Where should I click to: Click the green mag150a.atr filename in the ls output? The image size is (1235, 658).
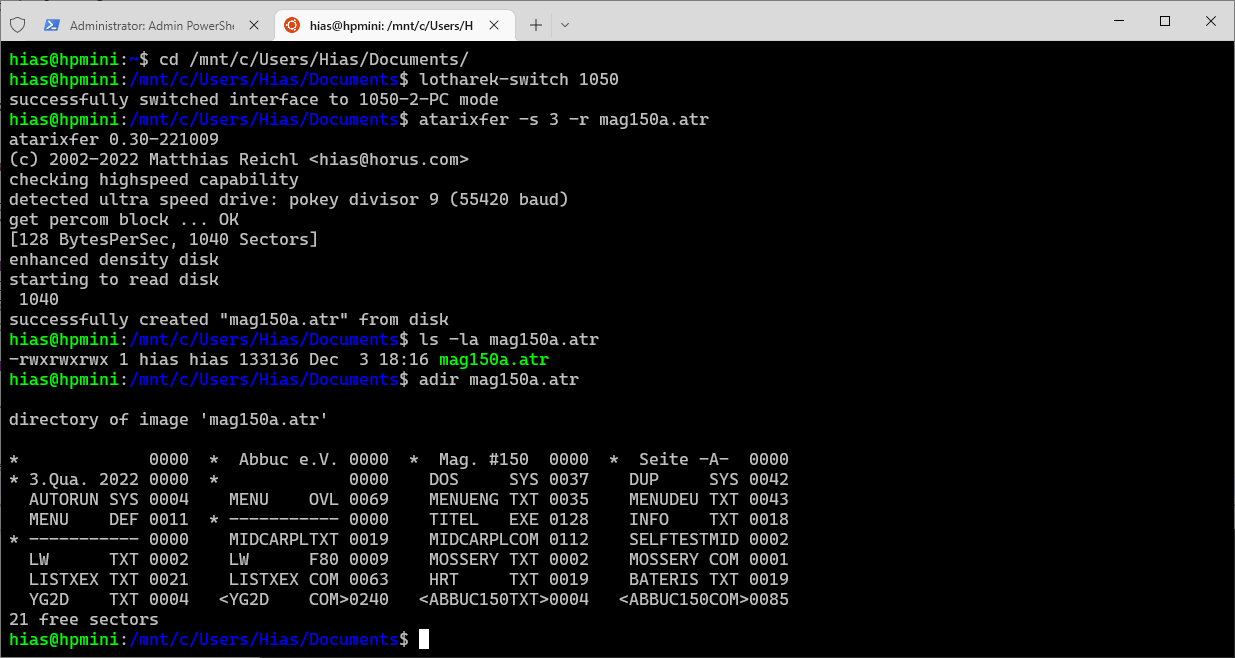[494, 359]
